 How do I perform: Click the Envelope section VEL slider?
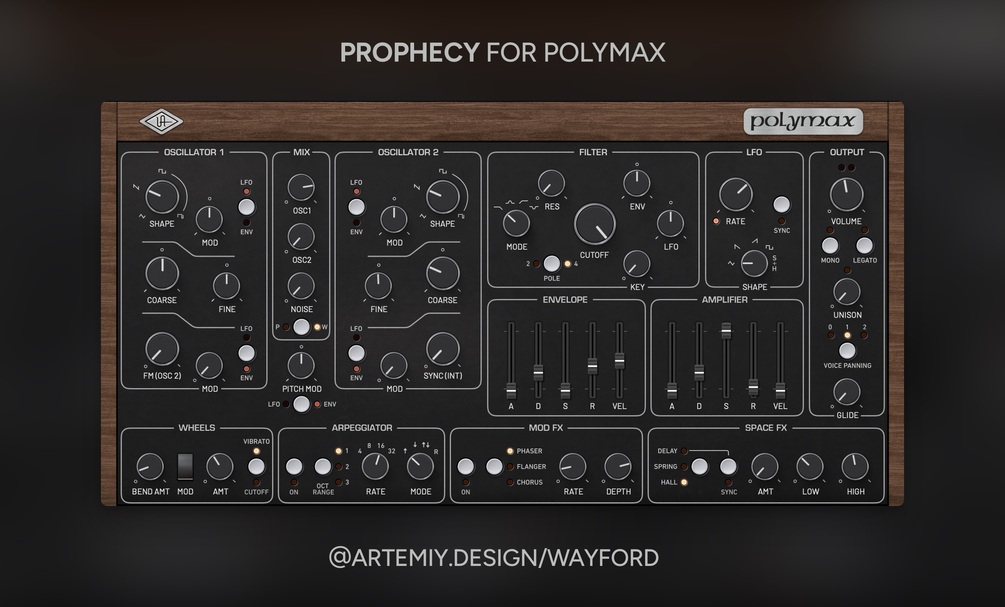(619, 361)
